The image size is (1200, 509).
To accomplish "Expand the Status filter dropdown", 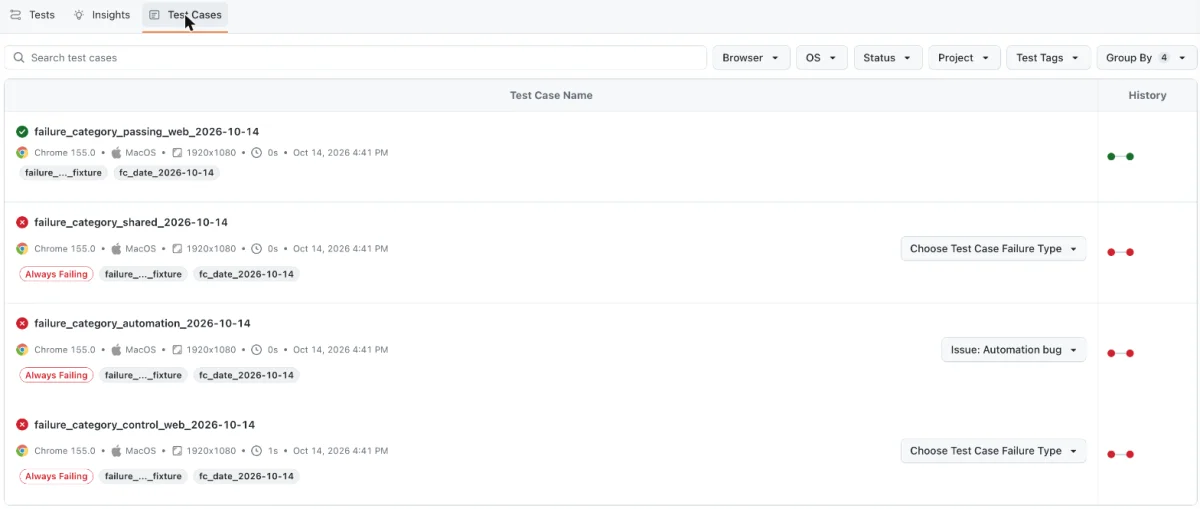I will point(888,58).
